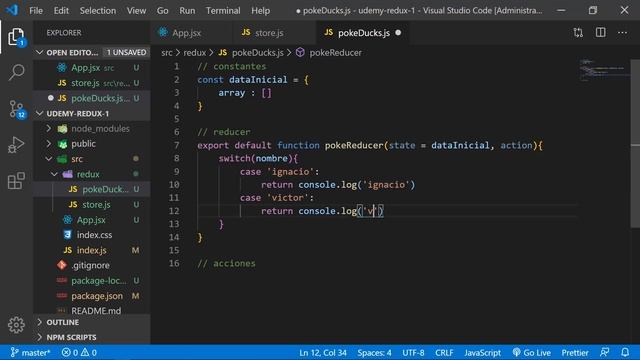The image size is (640, 360).
Task: Click the Go Live broadcast button
Action: point(531,352)
